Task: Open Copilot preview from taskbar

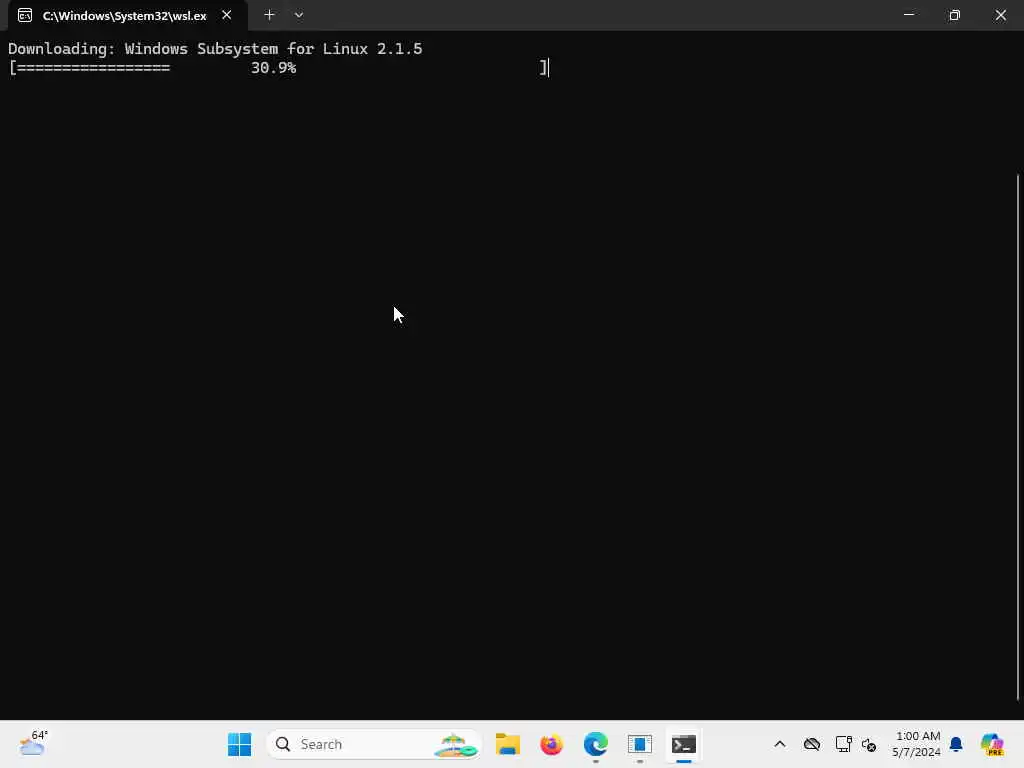Action: [992, 744]
